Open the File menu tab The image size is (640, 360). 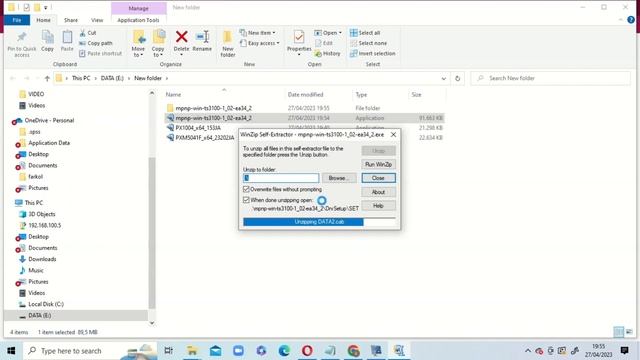17,20
